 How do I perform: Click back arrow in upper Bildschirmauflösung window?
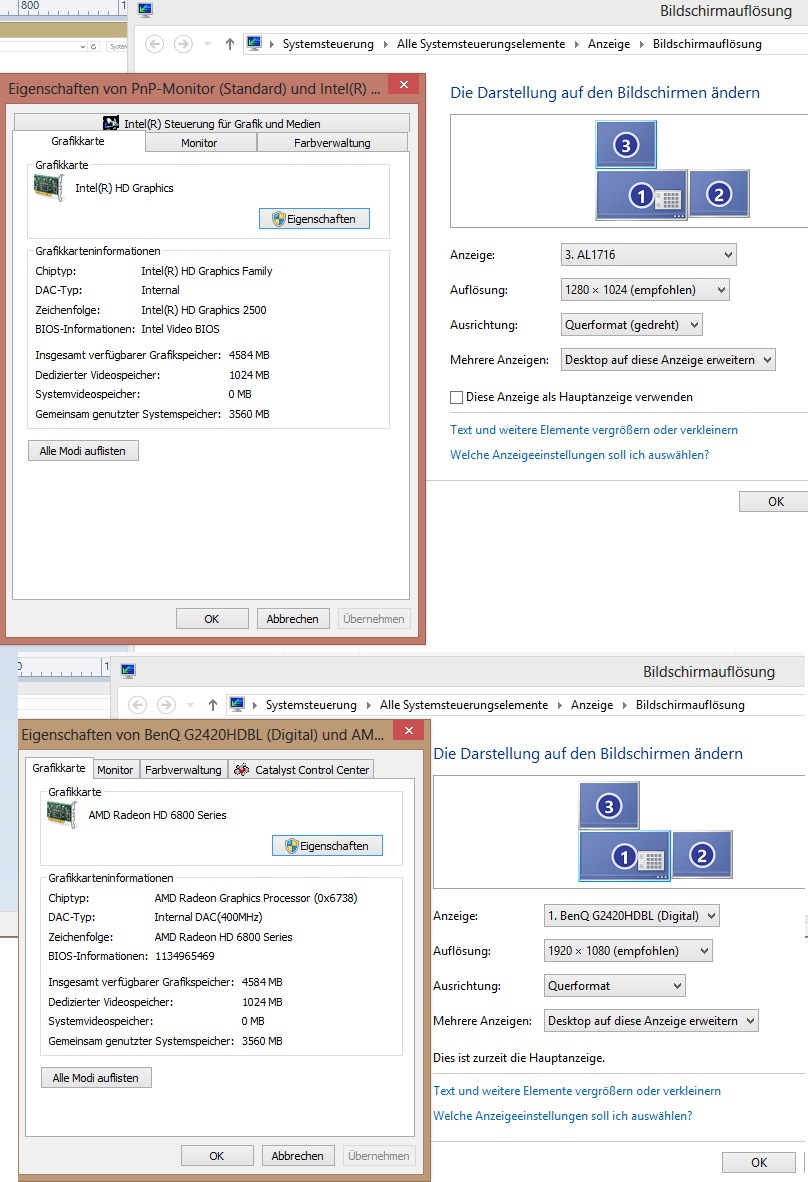pyautogui.click(x=154, y=44)
